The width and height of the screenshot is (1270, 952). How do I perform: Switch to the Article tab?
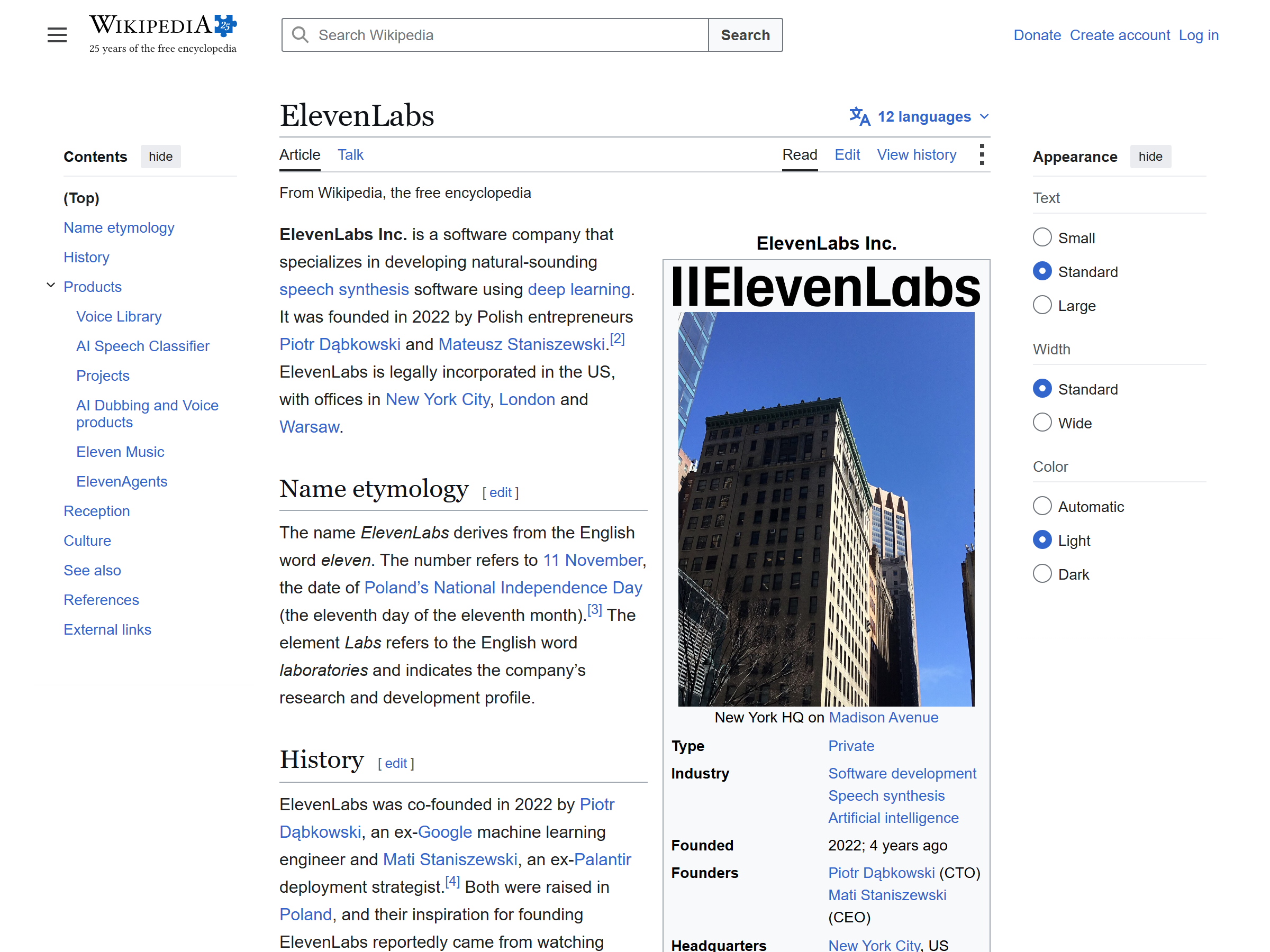pyautogui.click(x=300, y=155)
